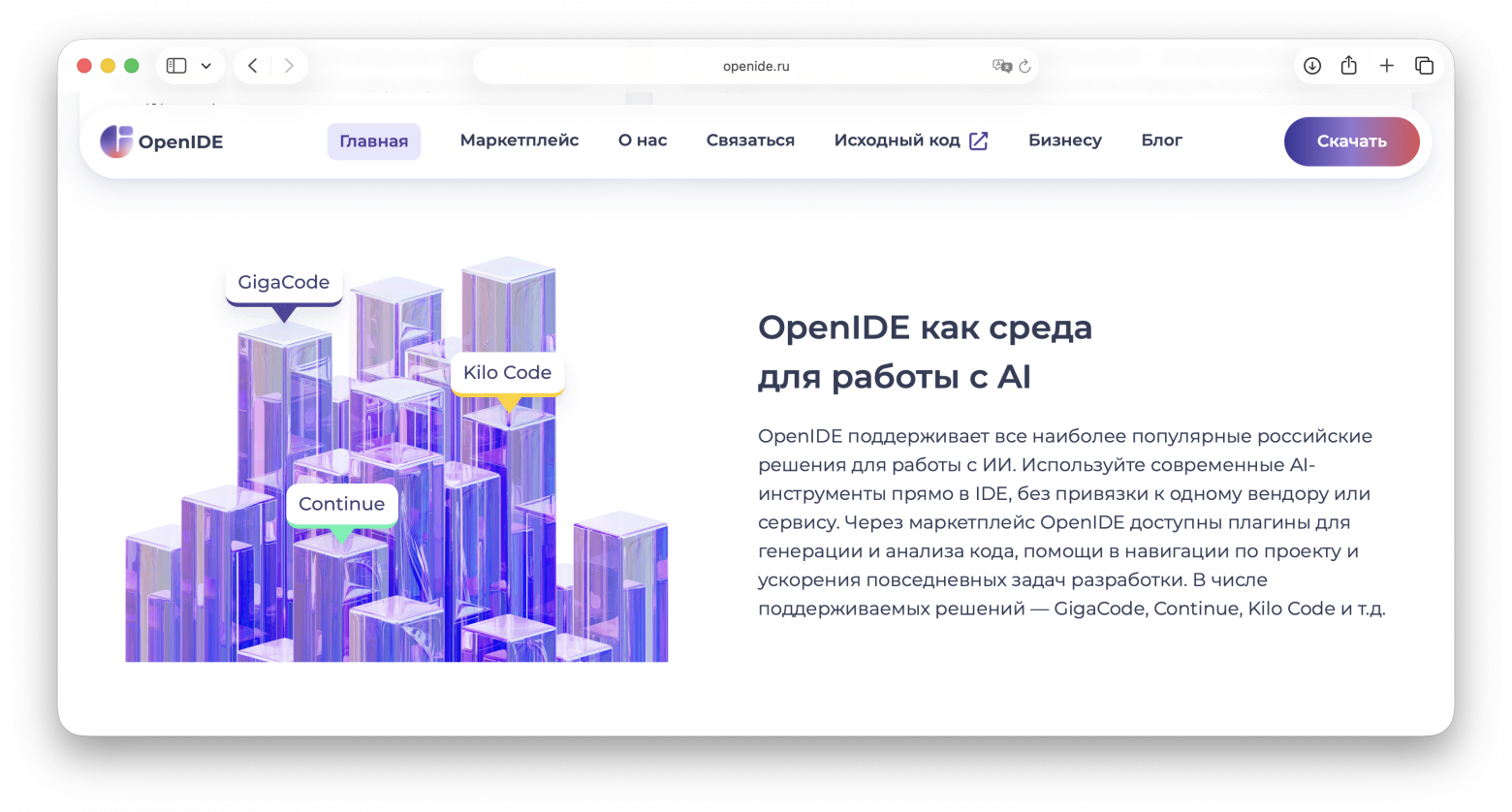Click the OpenIDE logo icon
The image size is (1512, 812).
click(116, 141)
